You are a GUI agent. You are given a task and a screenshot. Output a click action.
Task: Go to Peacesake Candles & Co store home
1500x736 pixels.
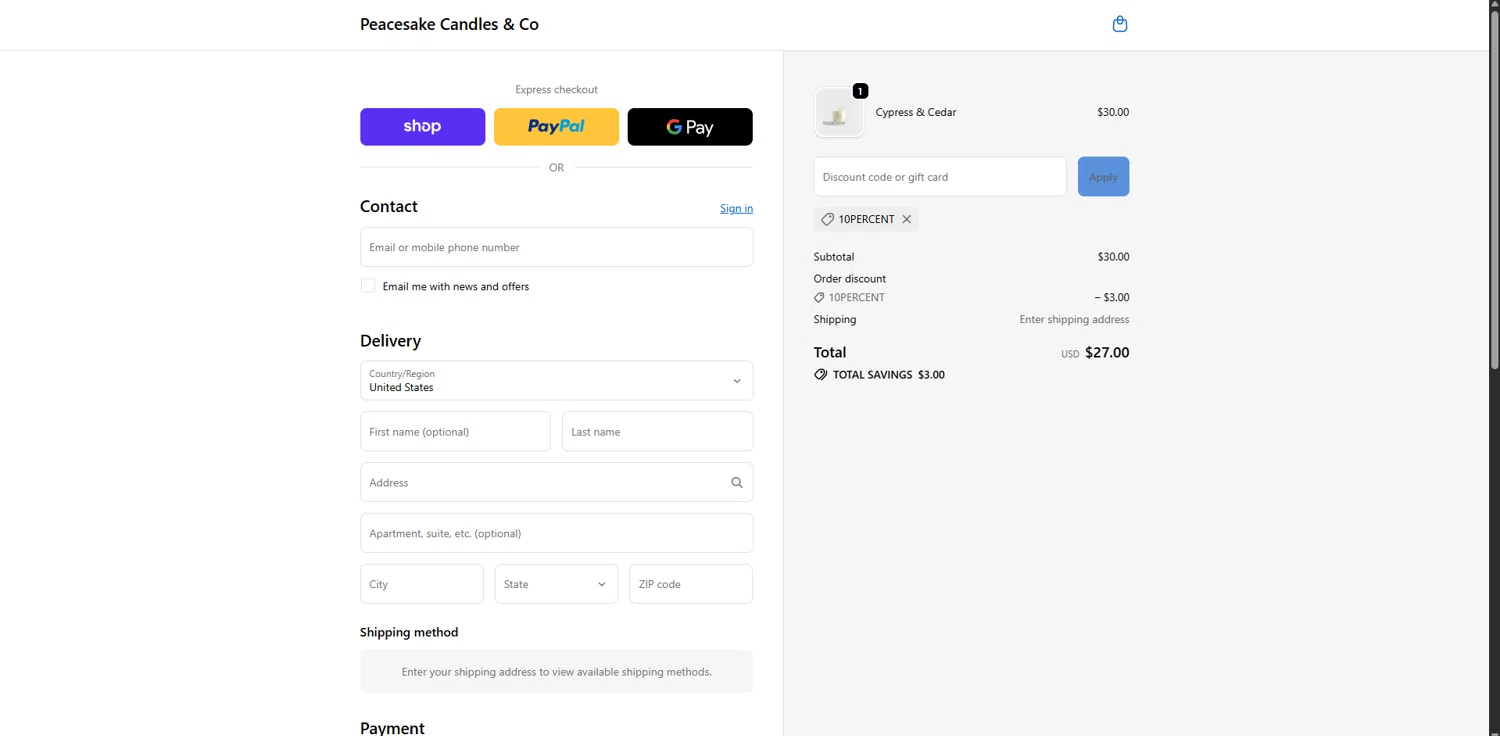click(450, 24)
